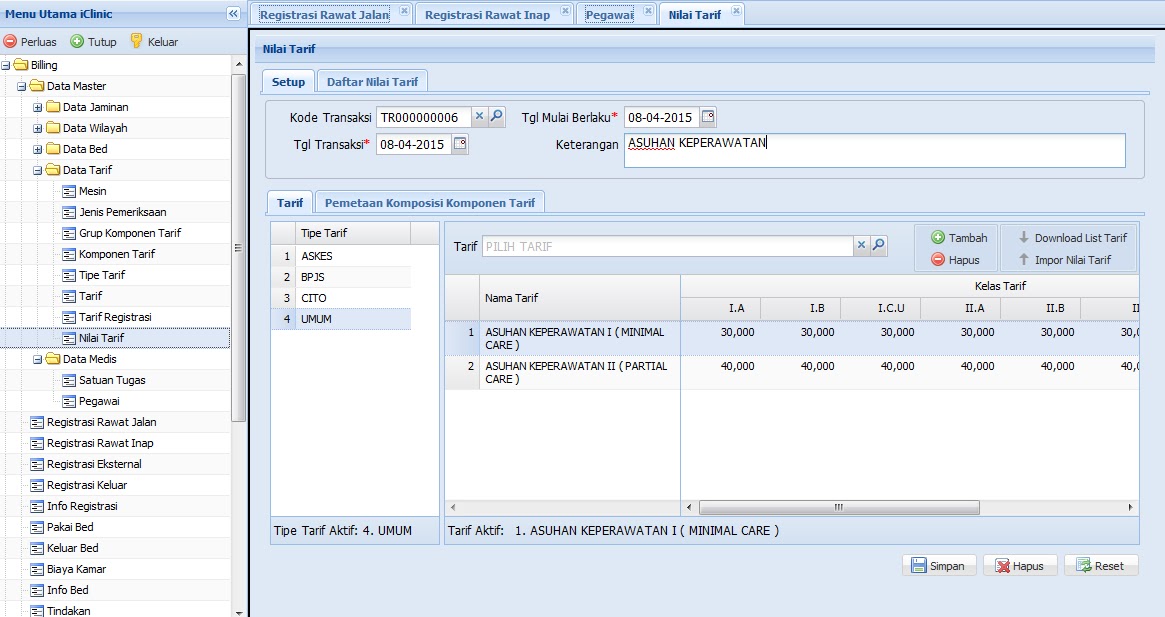The width and height of the screenshot is (1165, 617).
Task: Click the Pilih Tarif input field
Action: click(x=667, y=246)
